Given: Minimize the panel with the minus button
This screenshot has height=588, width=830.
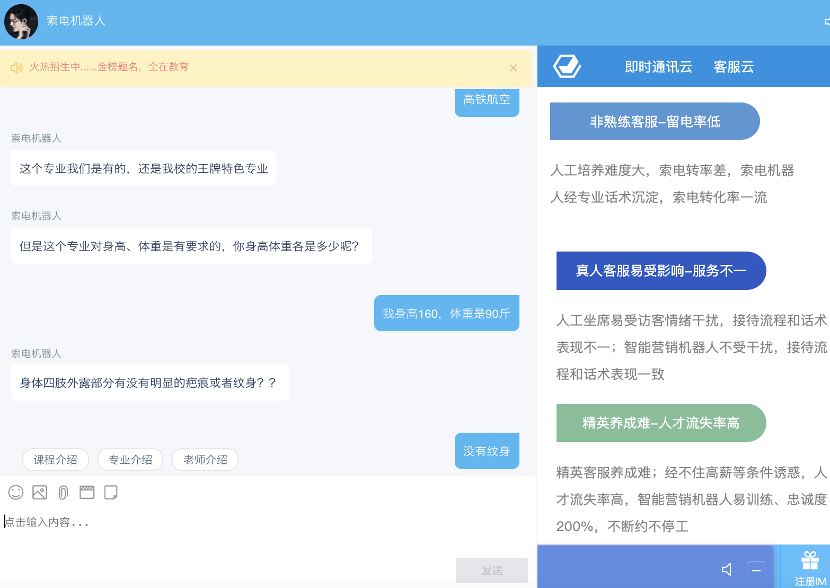Looking at the screenshot, I should tap(756, 569).
